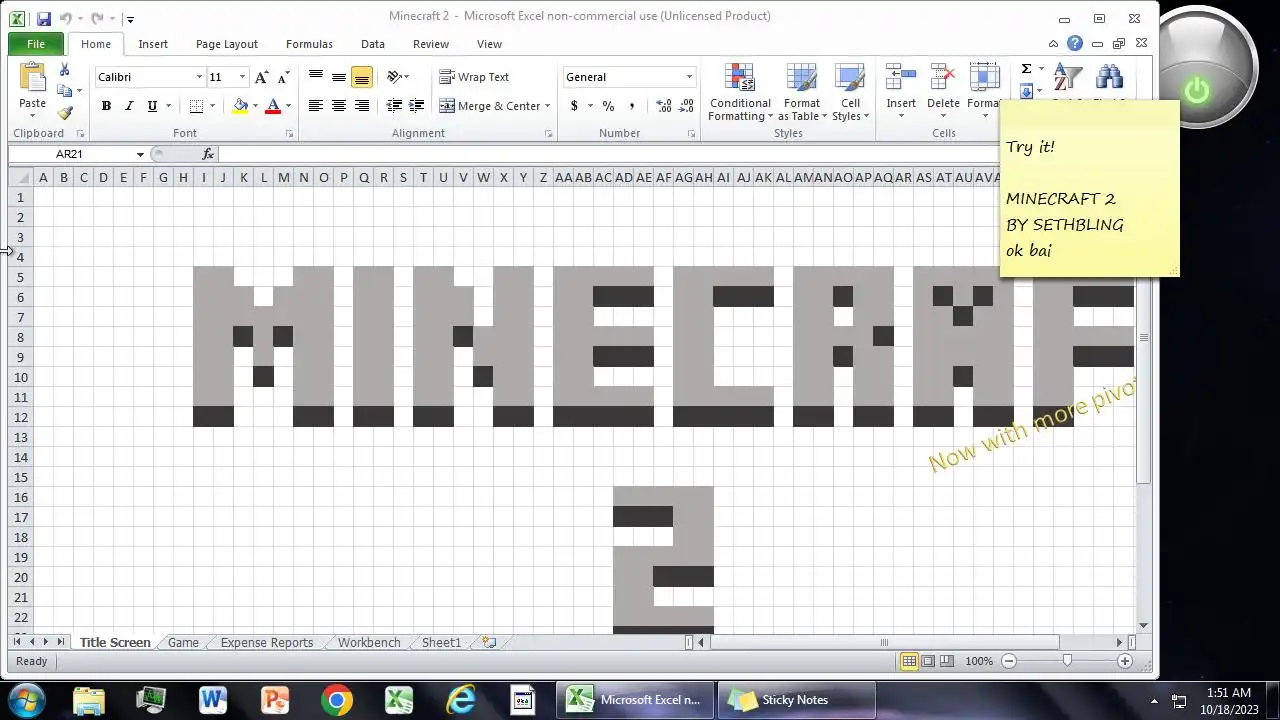
Task: Click the Windows Start button
Action: 26,699
